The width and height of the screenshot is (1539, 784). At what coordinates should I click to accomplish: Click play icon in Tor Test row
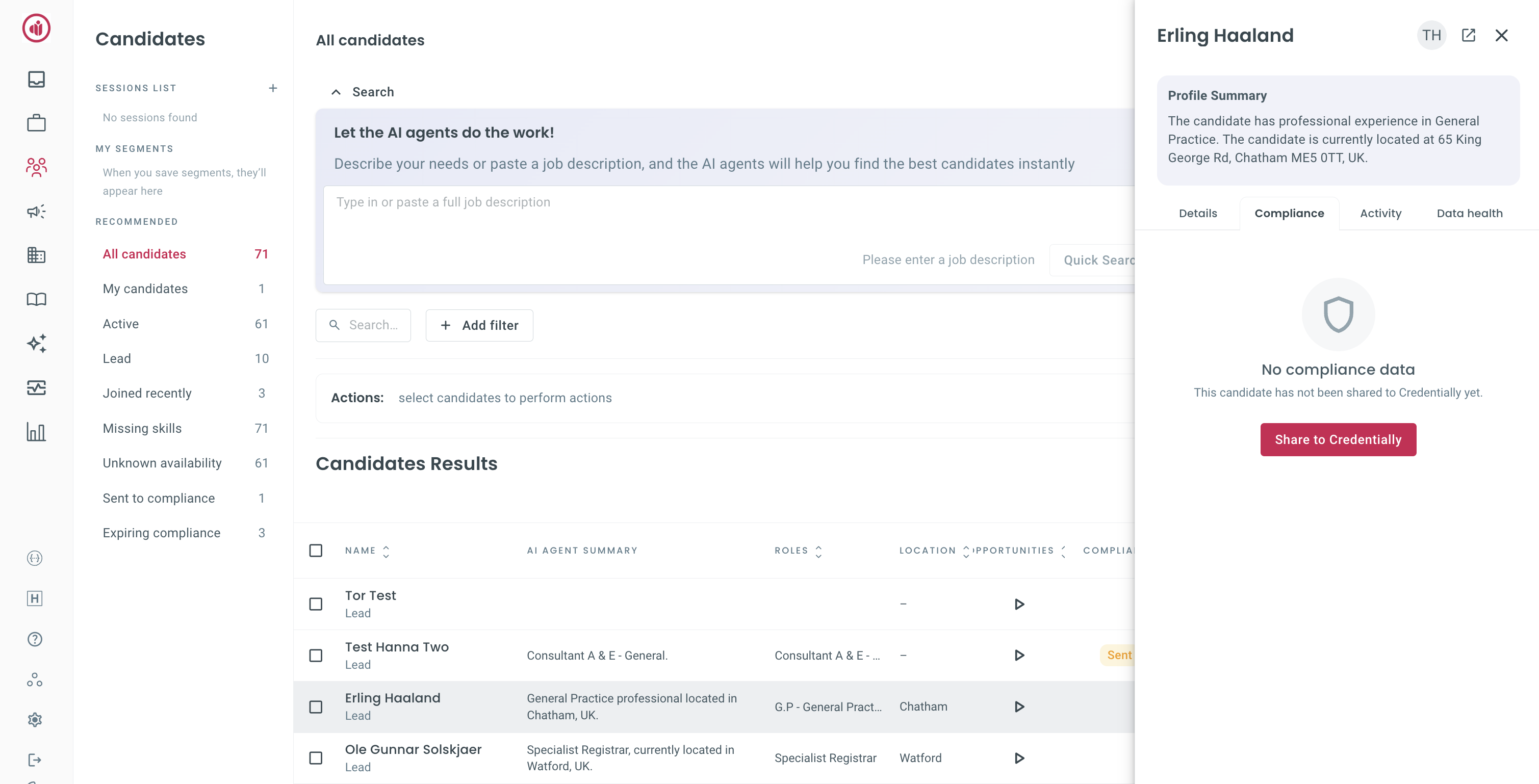coord(1019,604)
